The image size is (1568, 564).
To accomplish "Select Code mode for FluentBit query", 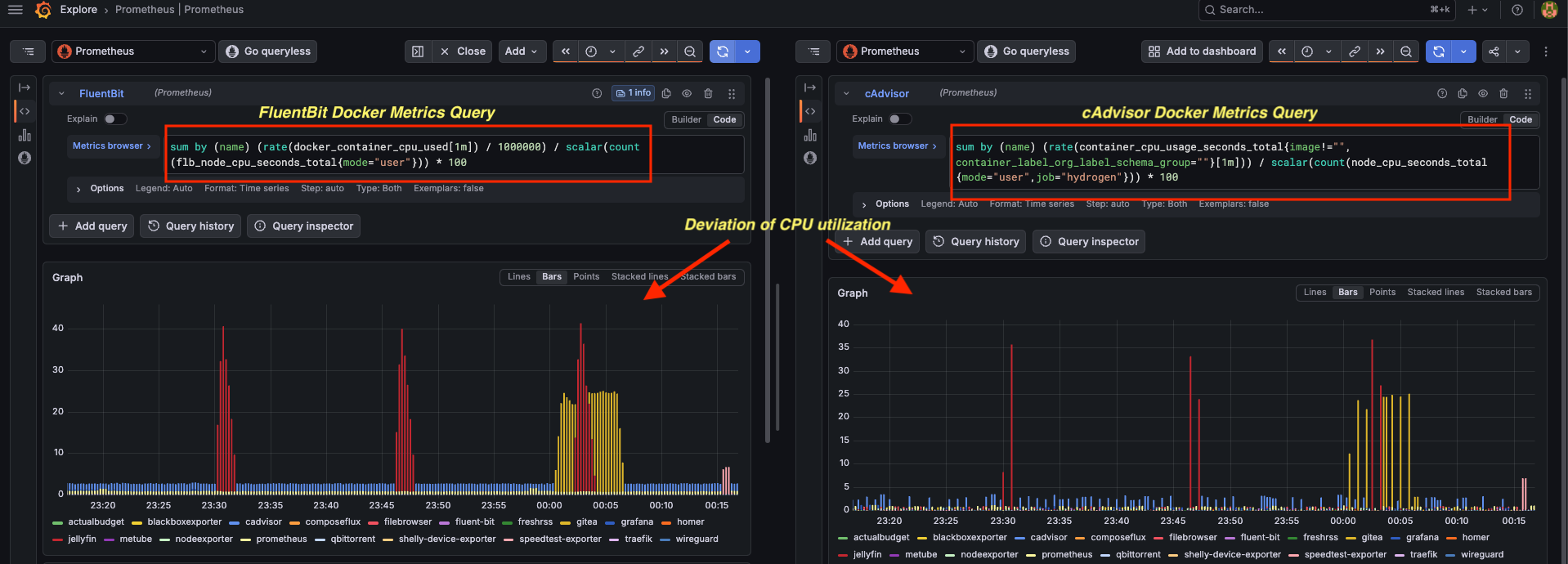I will pyautogui.click(x=724, y=119).
